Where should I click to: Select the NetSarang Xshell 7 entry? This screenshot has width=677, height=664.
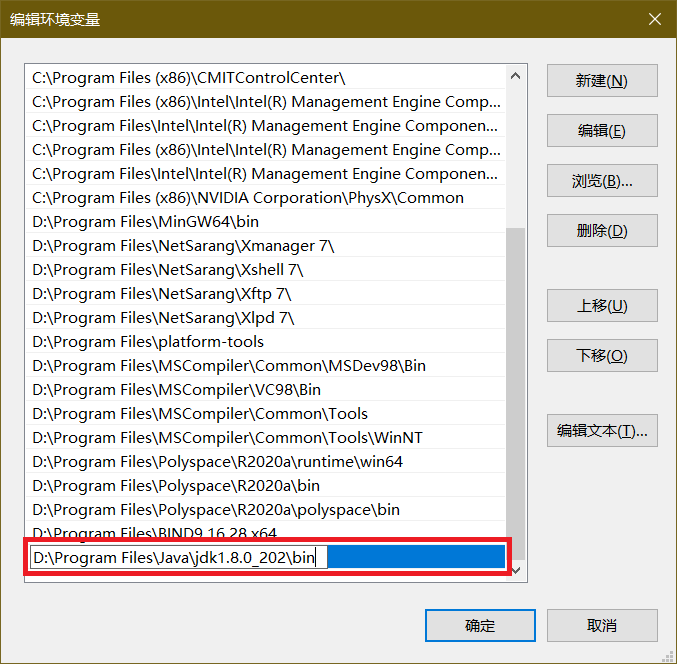click(167, 270)
